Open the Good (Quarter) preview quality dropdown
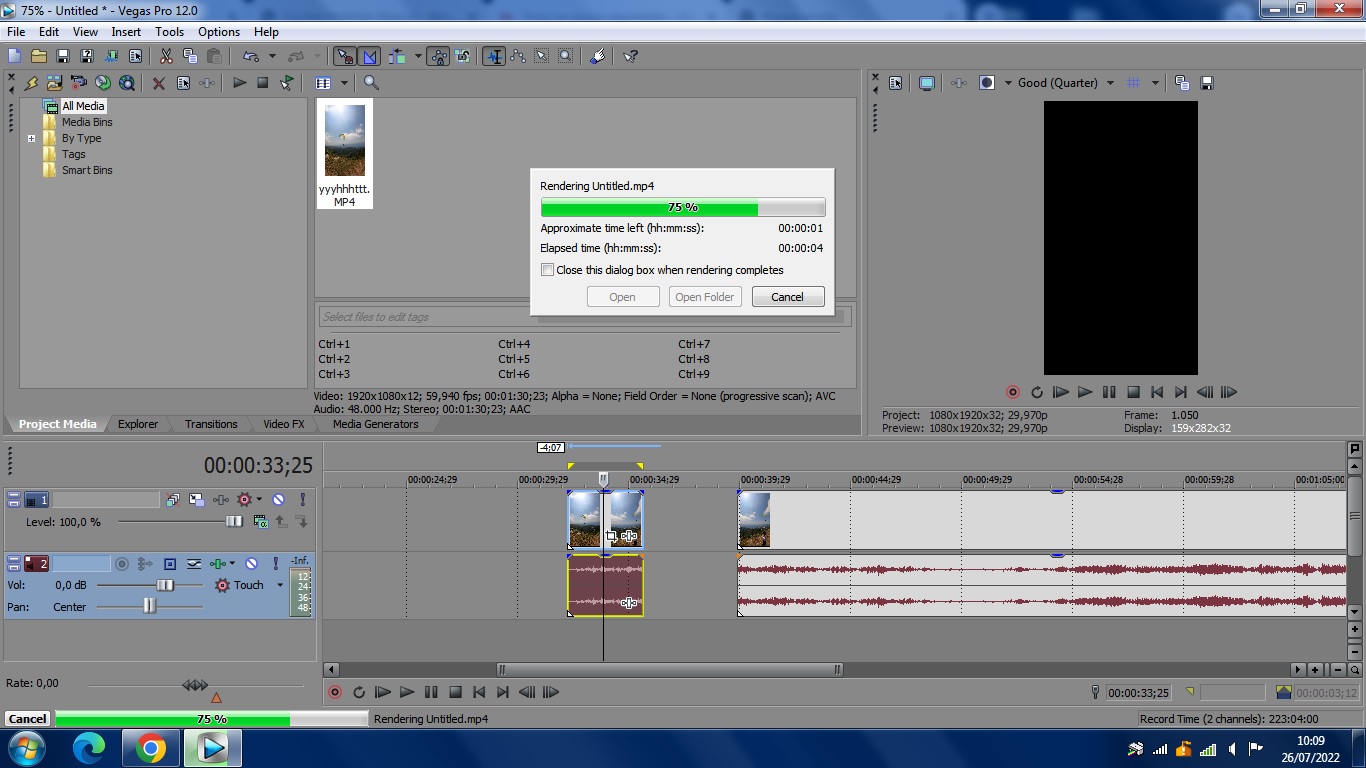 [1066, 83]
